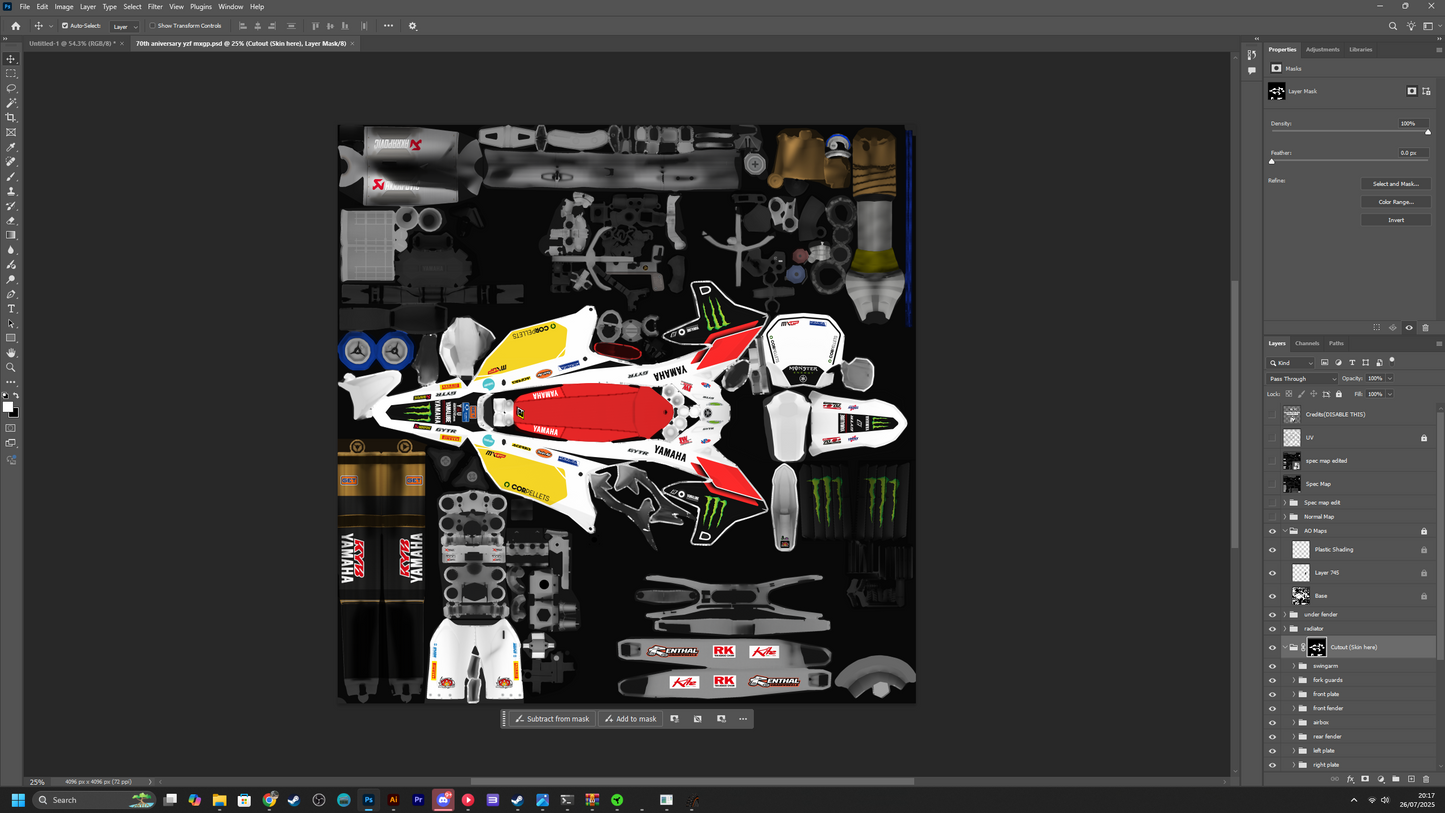Click the Subtract from mask button

coord(552,719)
